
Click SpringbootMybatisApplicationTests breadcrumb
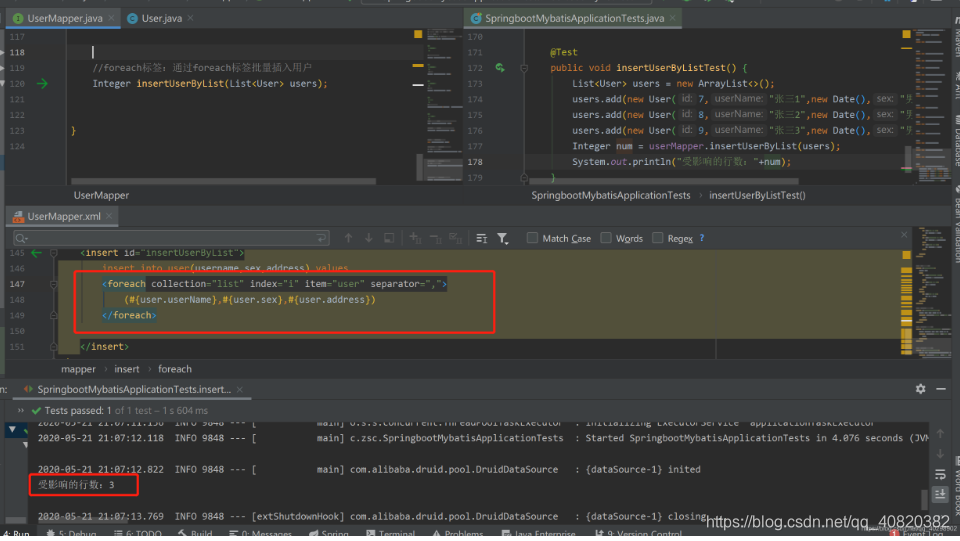click(610, 195)
